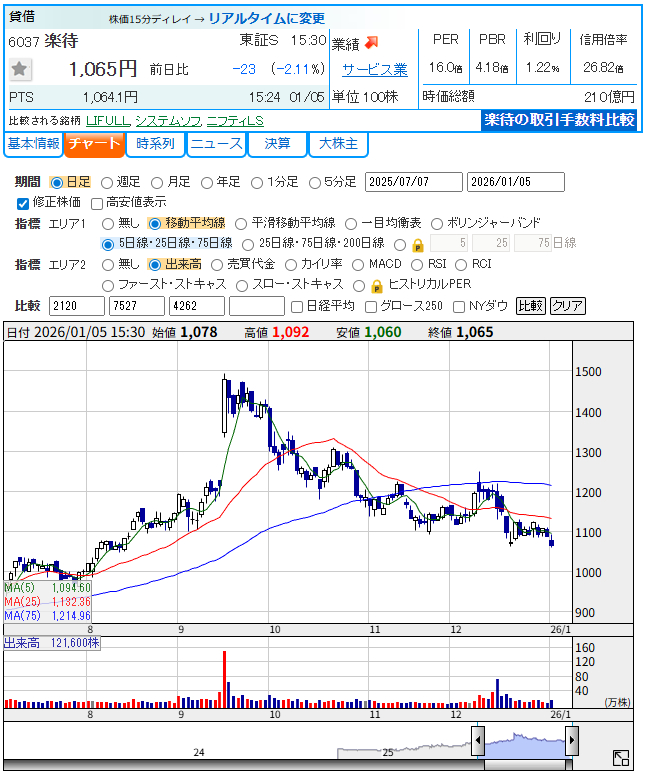Click the star favorite icon beside the price
This screenshot has width=647, height=773.
pyautogui.click(x=21, y=69)
